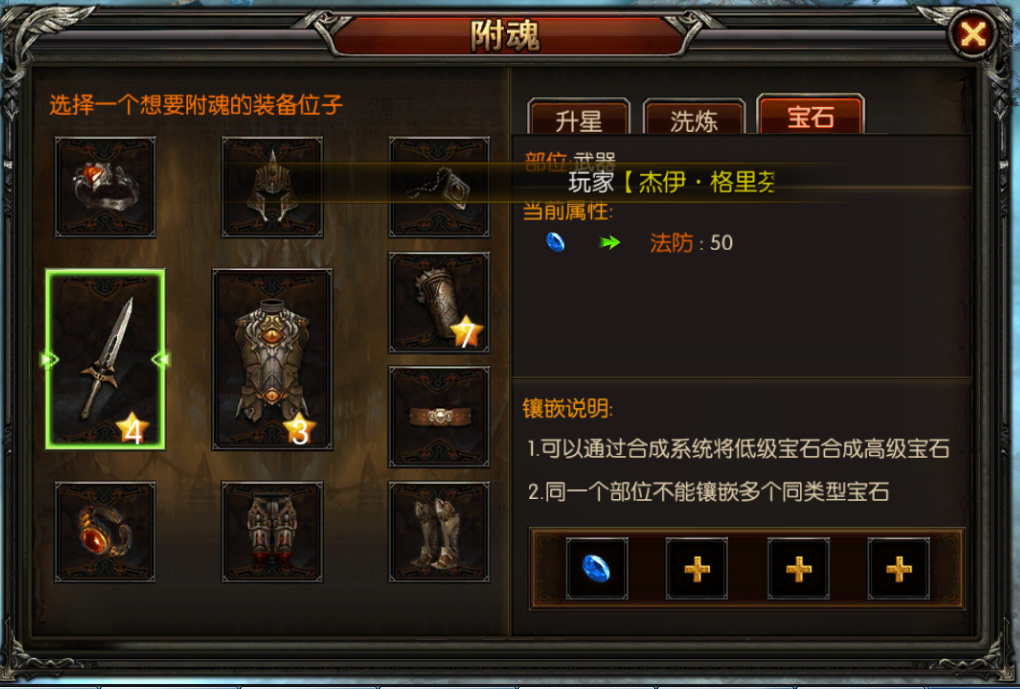The image size is (1020, 689).
Task: Select the sword weapon slot with 4 stars
Action: coord(105,359)
